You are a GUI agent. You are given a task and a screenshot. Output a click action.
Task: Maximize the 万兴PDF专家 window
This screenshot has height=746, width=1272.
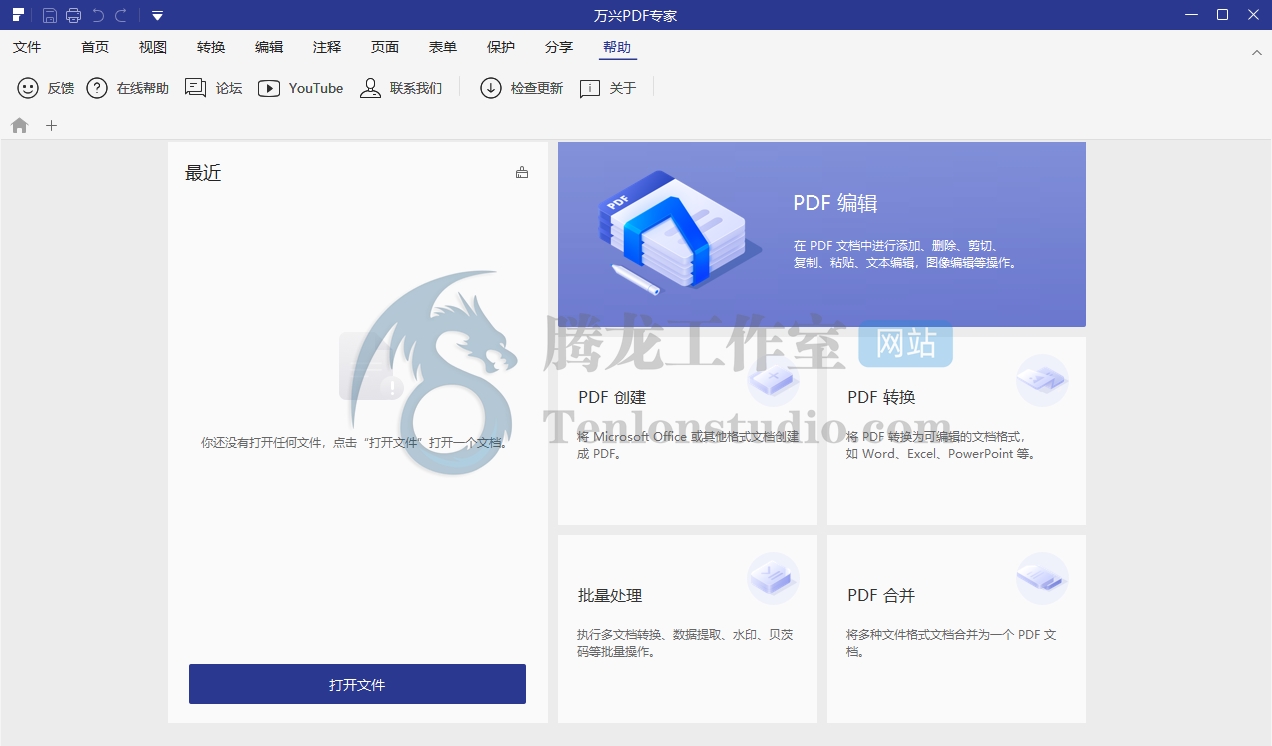tap(1222, 15)
